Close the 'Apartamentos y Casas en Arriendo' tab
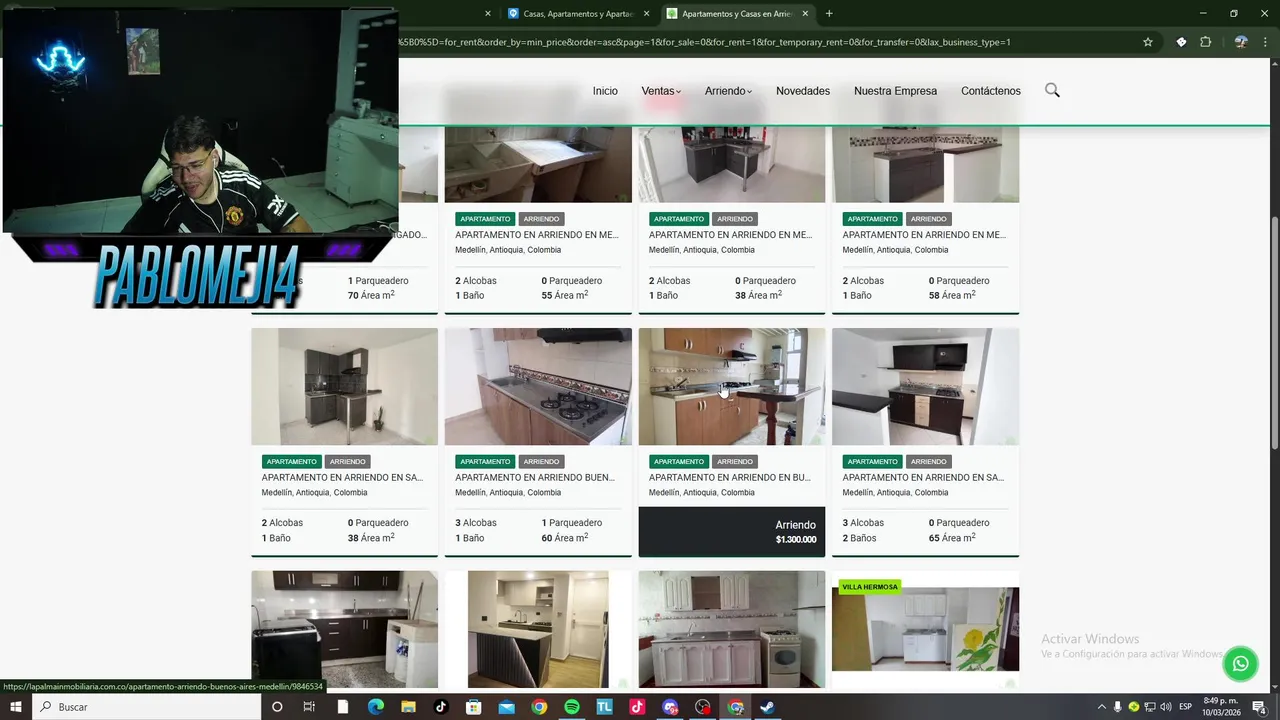The image size is (1280, 720). (805, 14)
